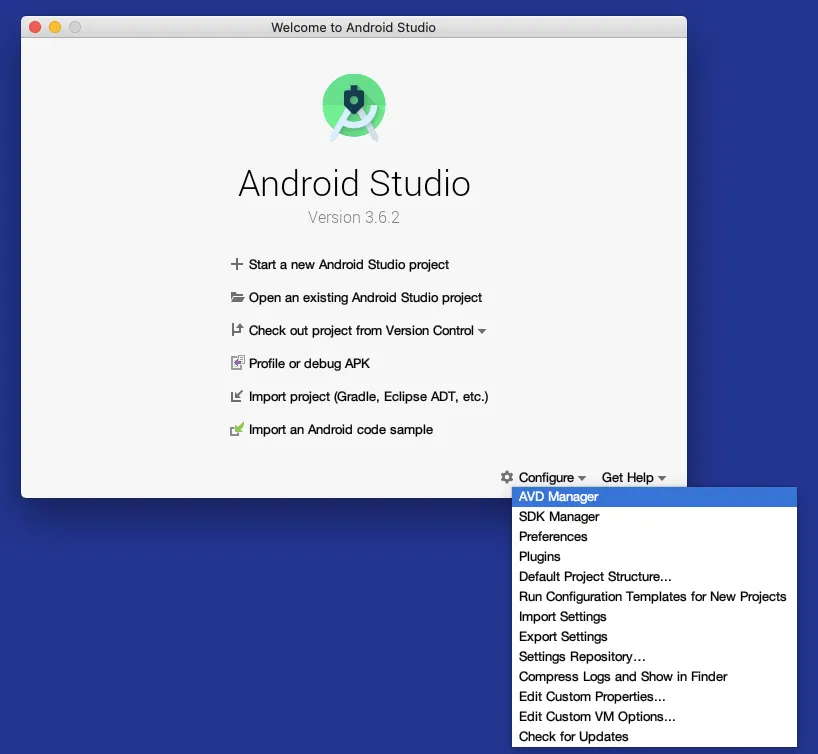Import an Android code sample
818x754 pixels.
point(341,429)
